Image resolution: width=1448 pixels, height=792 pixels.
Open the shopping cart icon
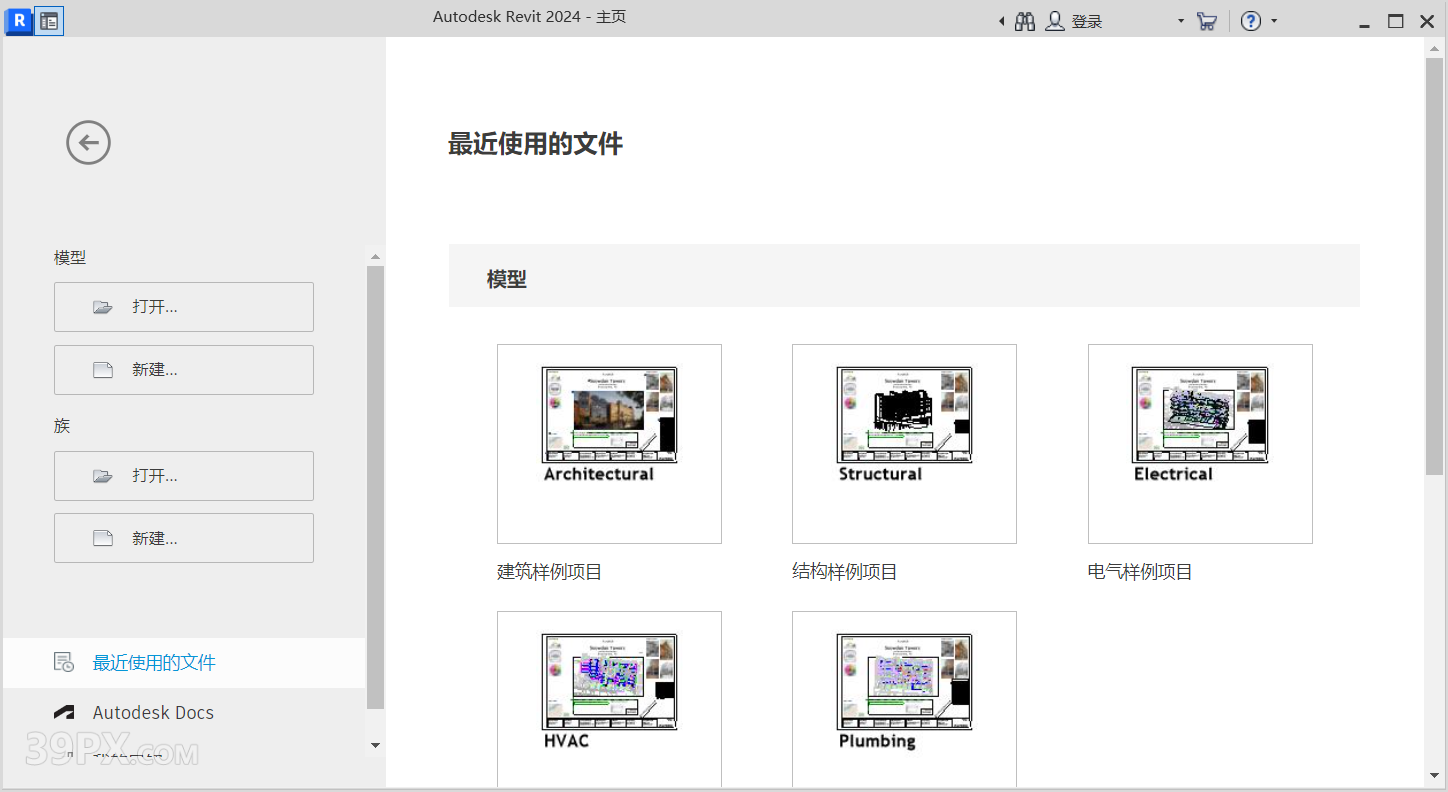[x=1207, y=21]
